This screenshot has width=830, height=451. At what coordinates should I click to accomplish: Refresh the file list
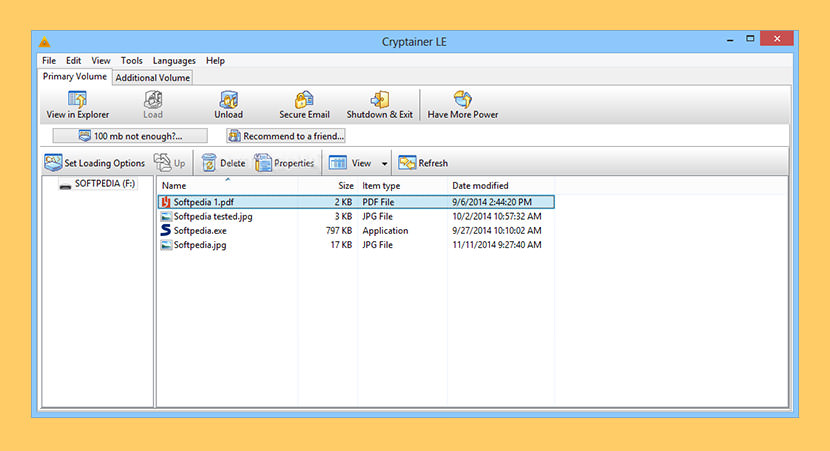click(x=423, y=163)
